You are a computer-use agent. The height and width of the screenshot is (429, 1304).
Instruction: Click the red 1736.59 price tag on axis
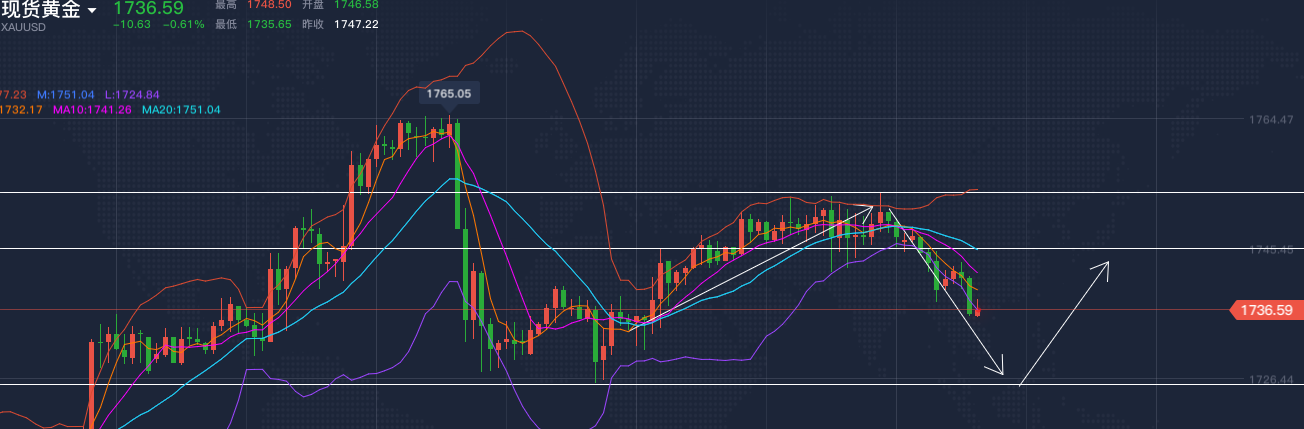(1267, 311)
